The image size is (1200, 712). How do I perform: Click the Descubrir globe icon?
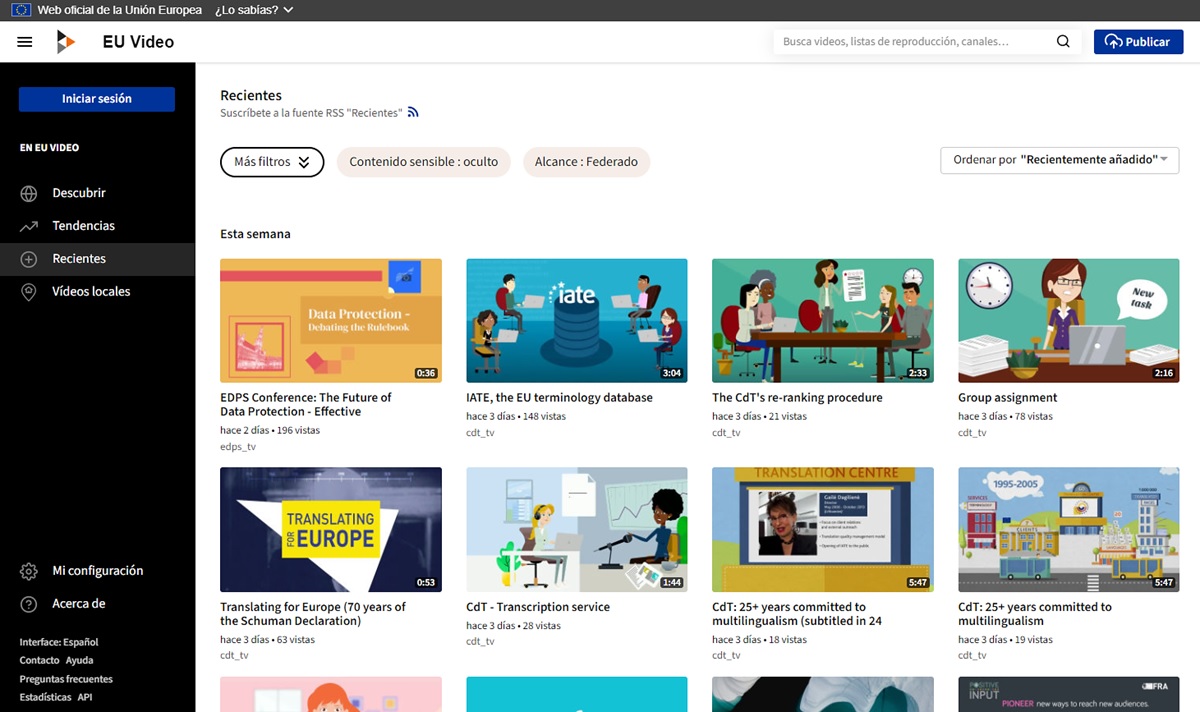[29, 193]
